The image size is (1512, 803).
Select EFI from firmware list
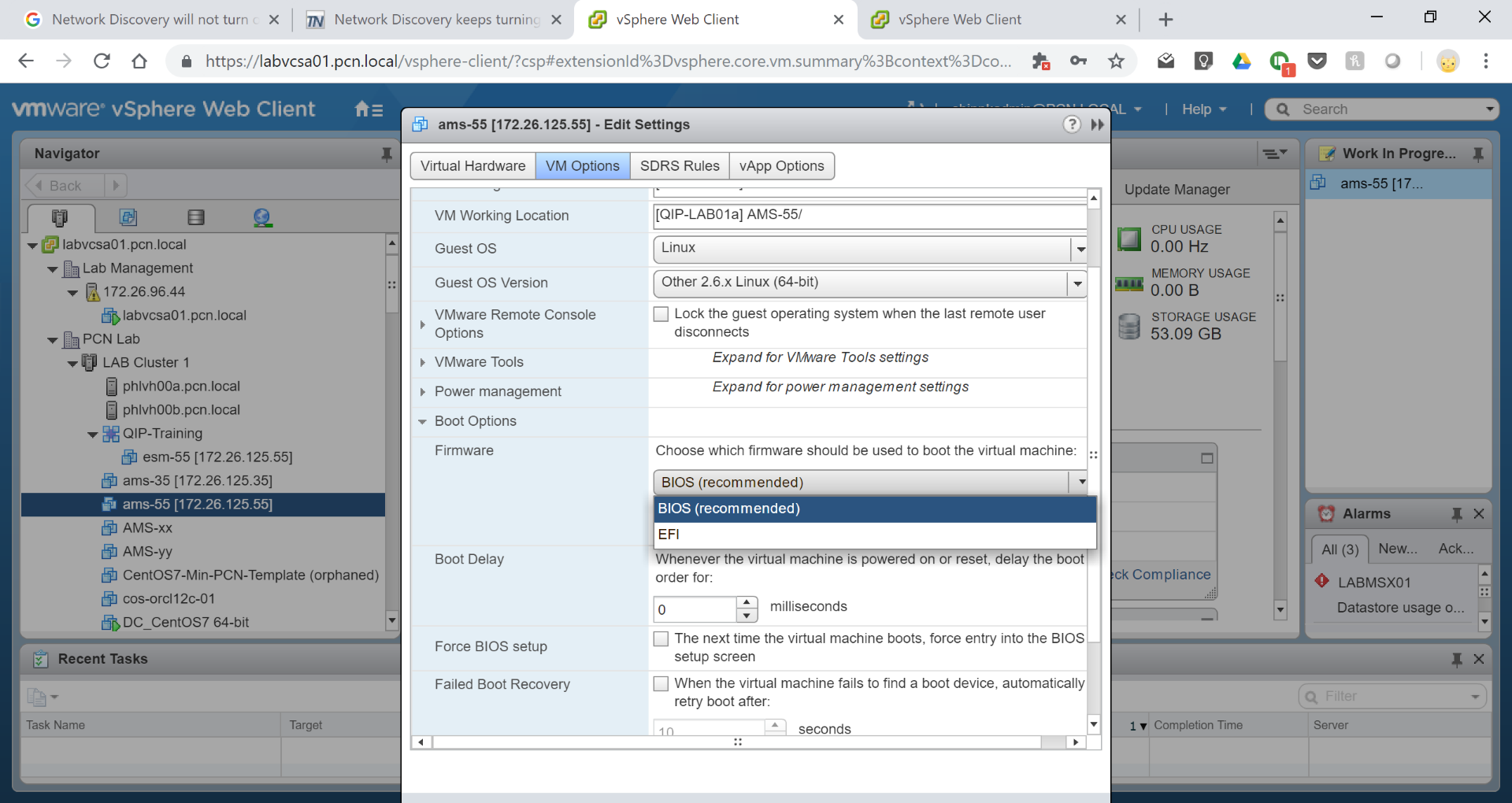coord(875,535)
